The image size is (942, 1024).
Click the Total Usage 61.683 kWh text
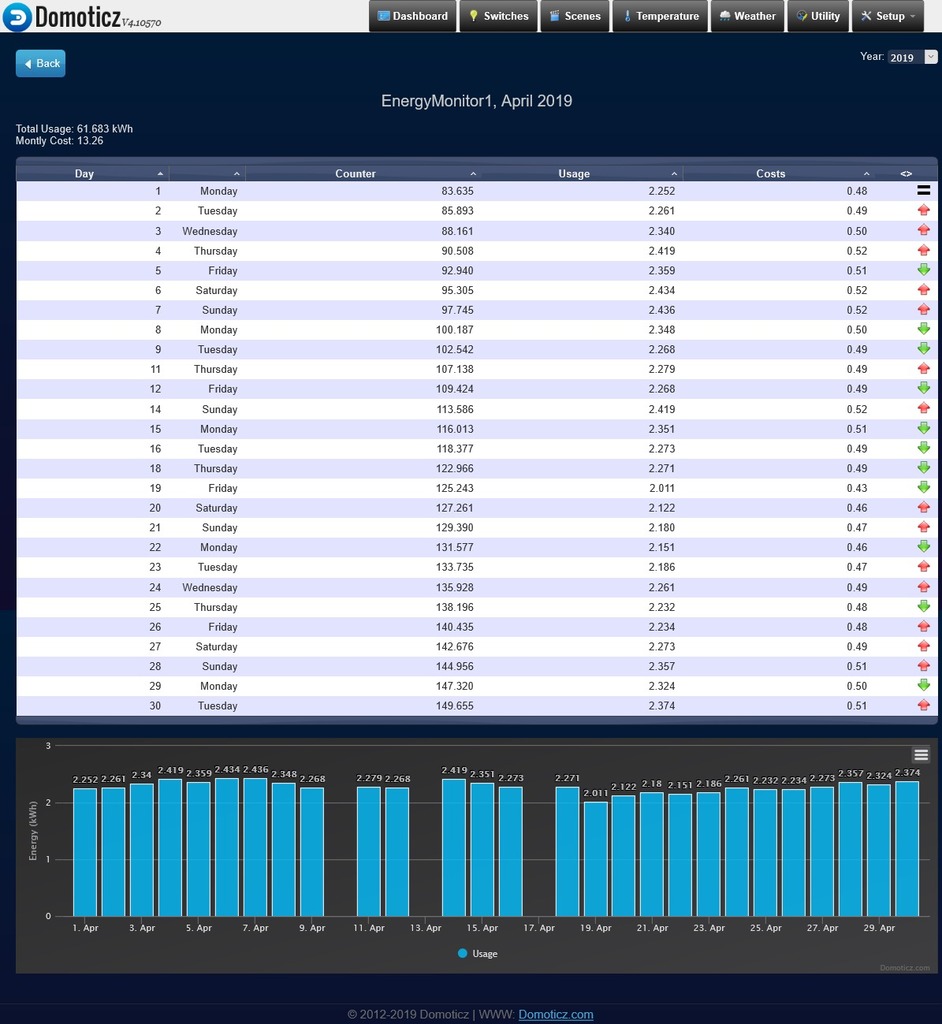[x=74, y=129]
